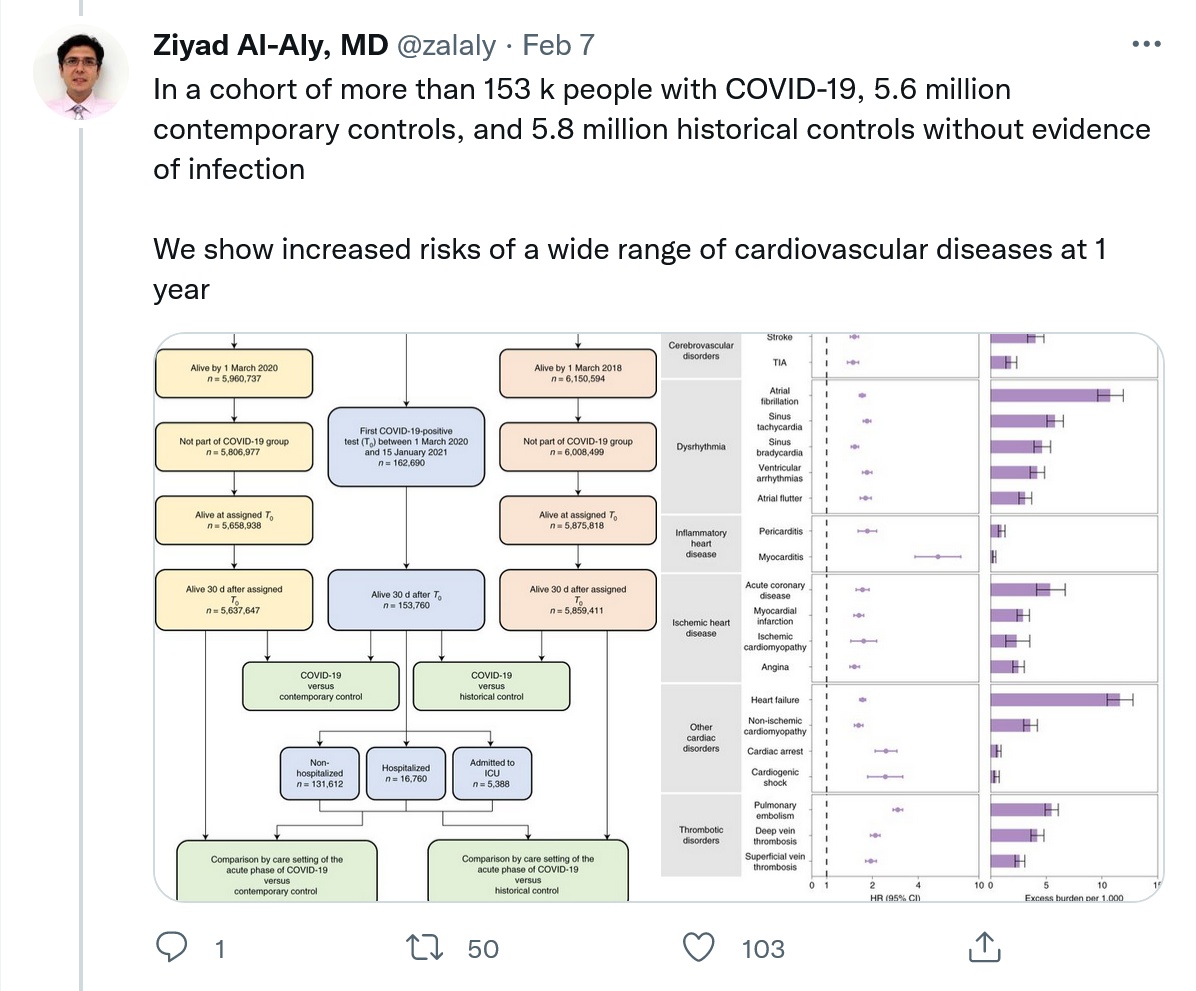This screenshot has height=991, width=1196.
Task: Click the reply count of 1
Action: point(220,948)
